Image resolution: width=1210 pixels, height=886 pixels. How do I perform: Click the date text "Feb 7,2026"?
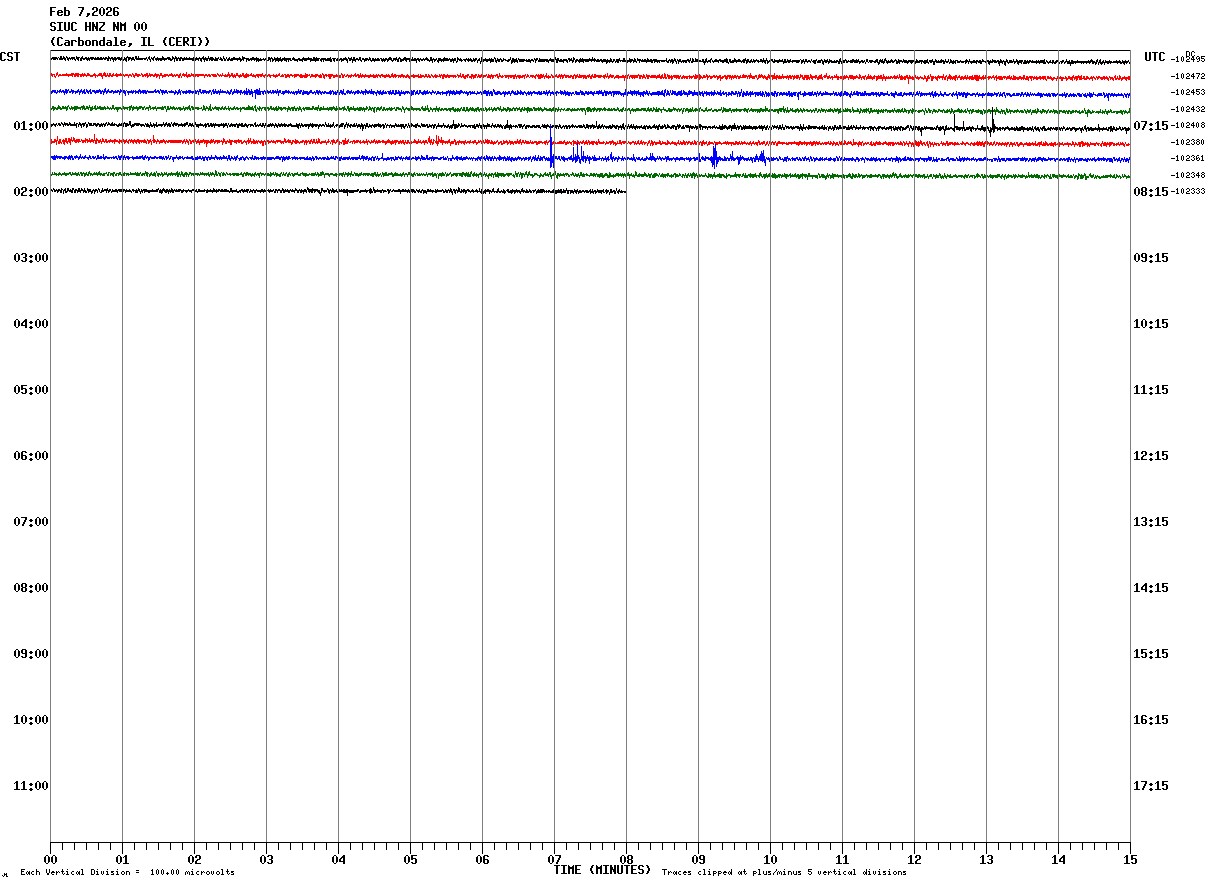[84, 12]
